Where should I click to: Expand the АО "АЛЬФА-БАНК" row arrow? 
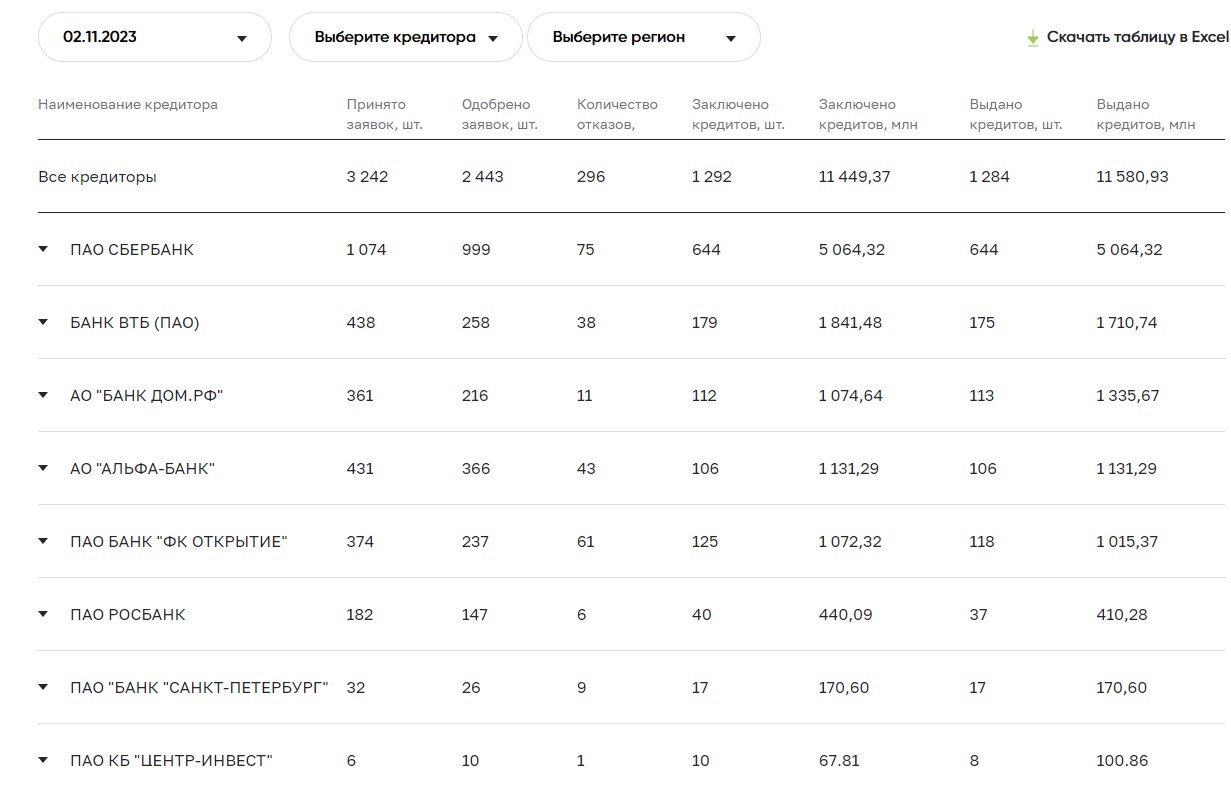(43, 469)
